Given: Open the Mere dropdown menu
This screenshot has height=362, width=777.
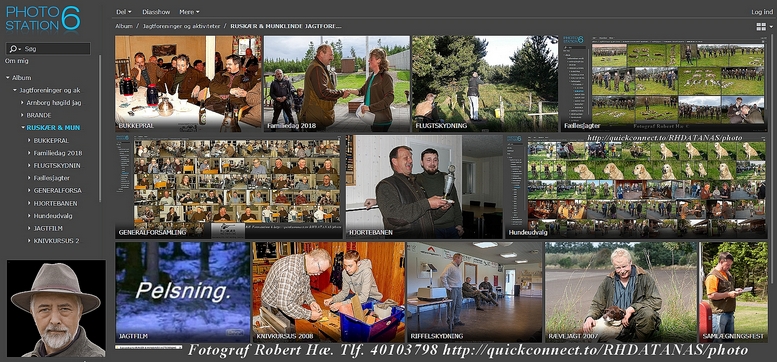Looking at the screenshot, I should click(189, 12).
